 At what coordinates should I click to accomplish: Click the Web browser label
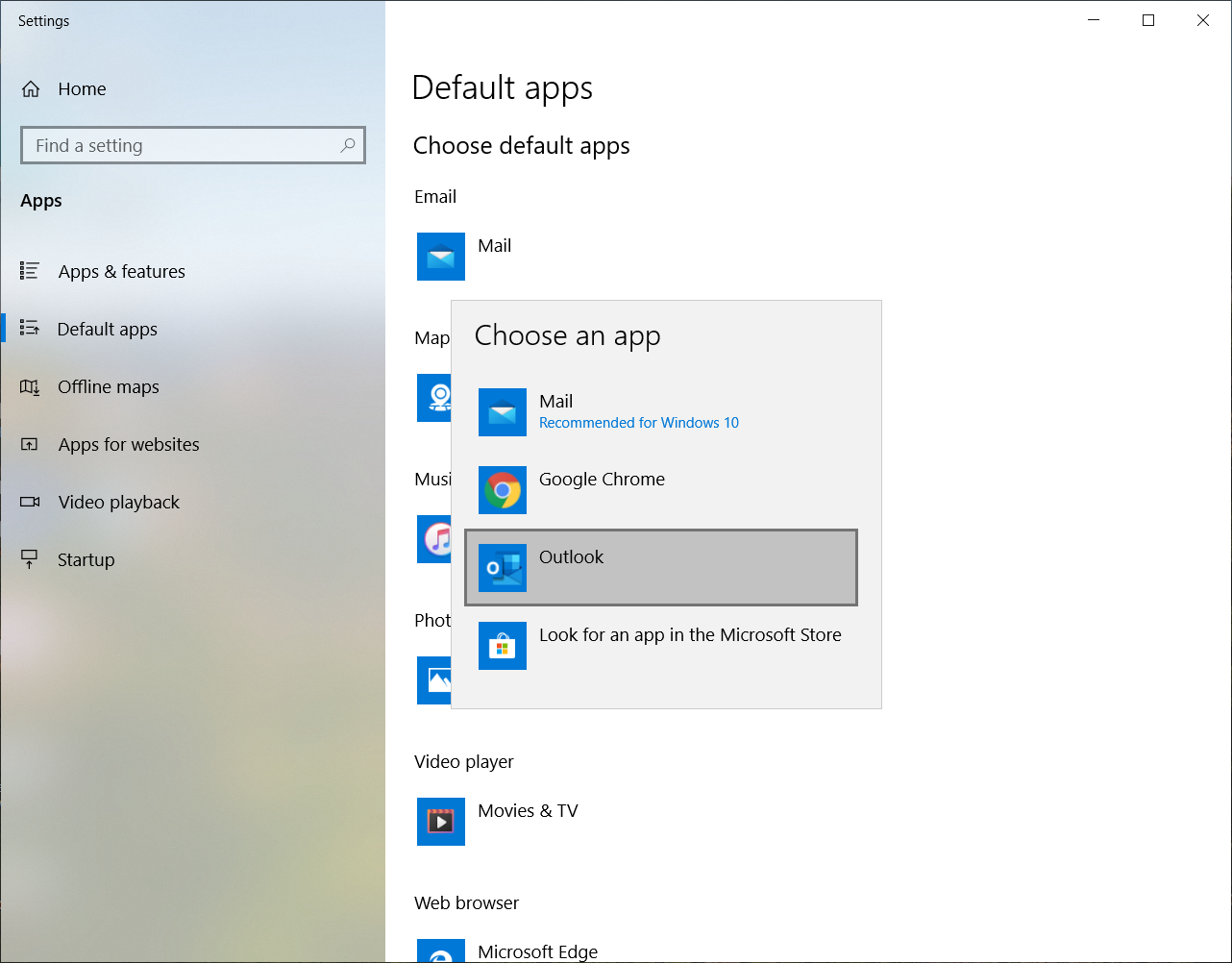click(466, 903)
